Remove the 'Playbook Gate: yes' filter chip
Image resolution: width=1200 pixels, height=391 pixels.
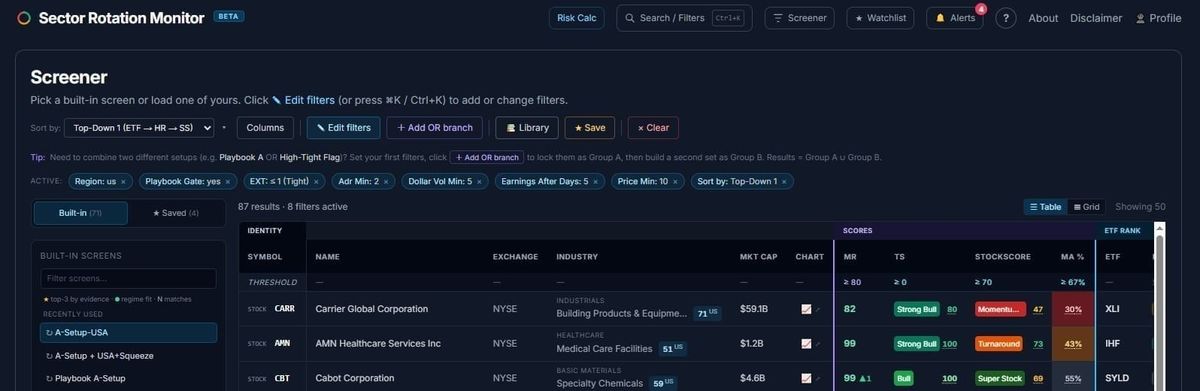(x=227, y=182)
